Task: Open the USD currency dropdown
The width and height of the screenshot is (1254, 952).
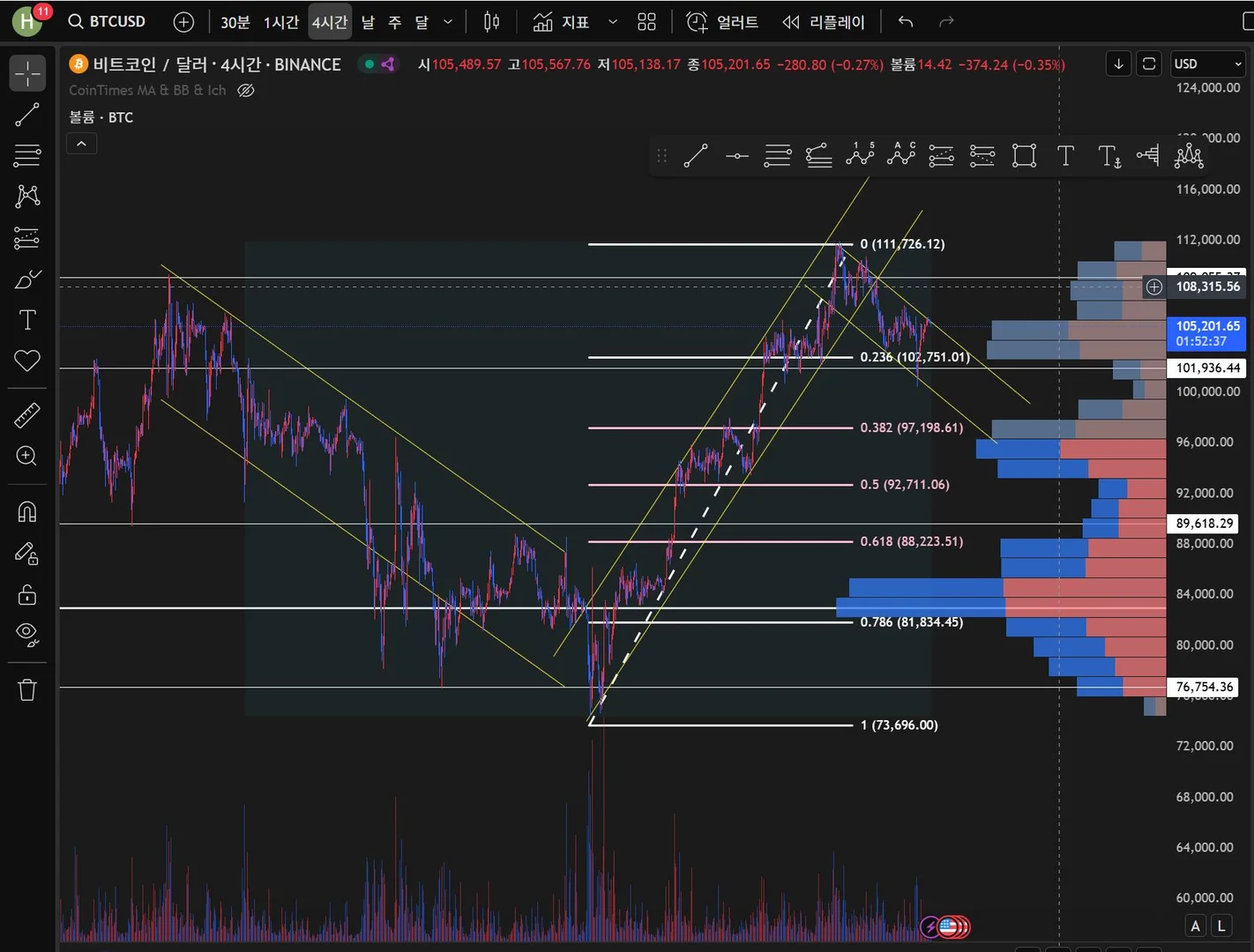Action: [1207, 63]
